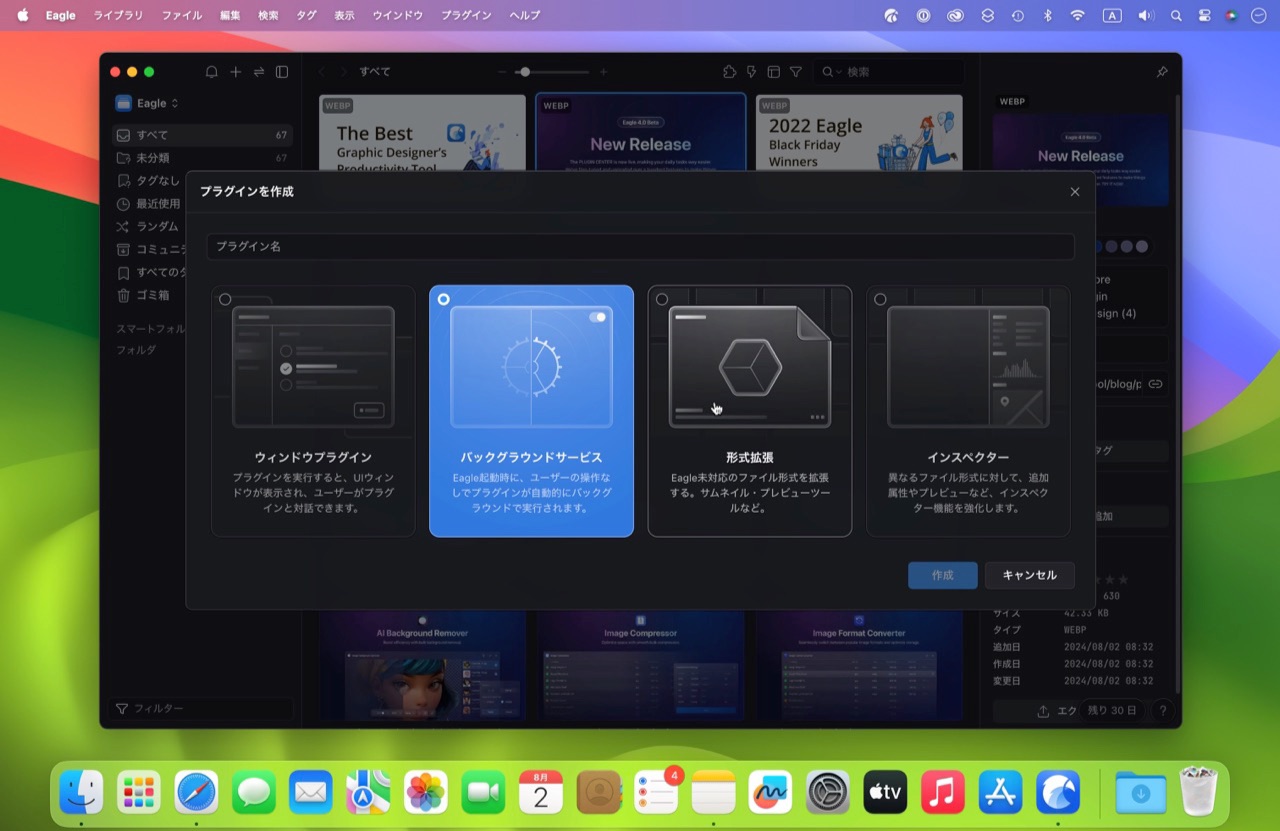The height and width of the screenshot is (831, 1280).
Task: Close the プラグインを作成 dialog
Action: (x=1075, y=192)
